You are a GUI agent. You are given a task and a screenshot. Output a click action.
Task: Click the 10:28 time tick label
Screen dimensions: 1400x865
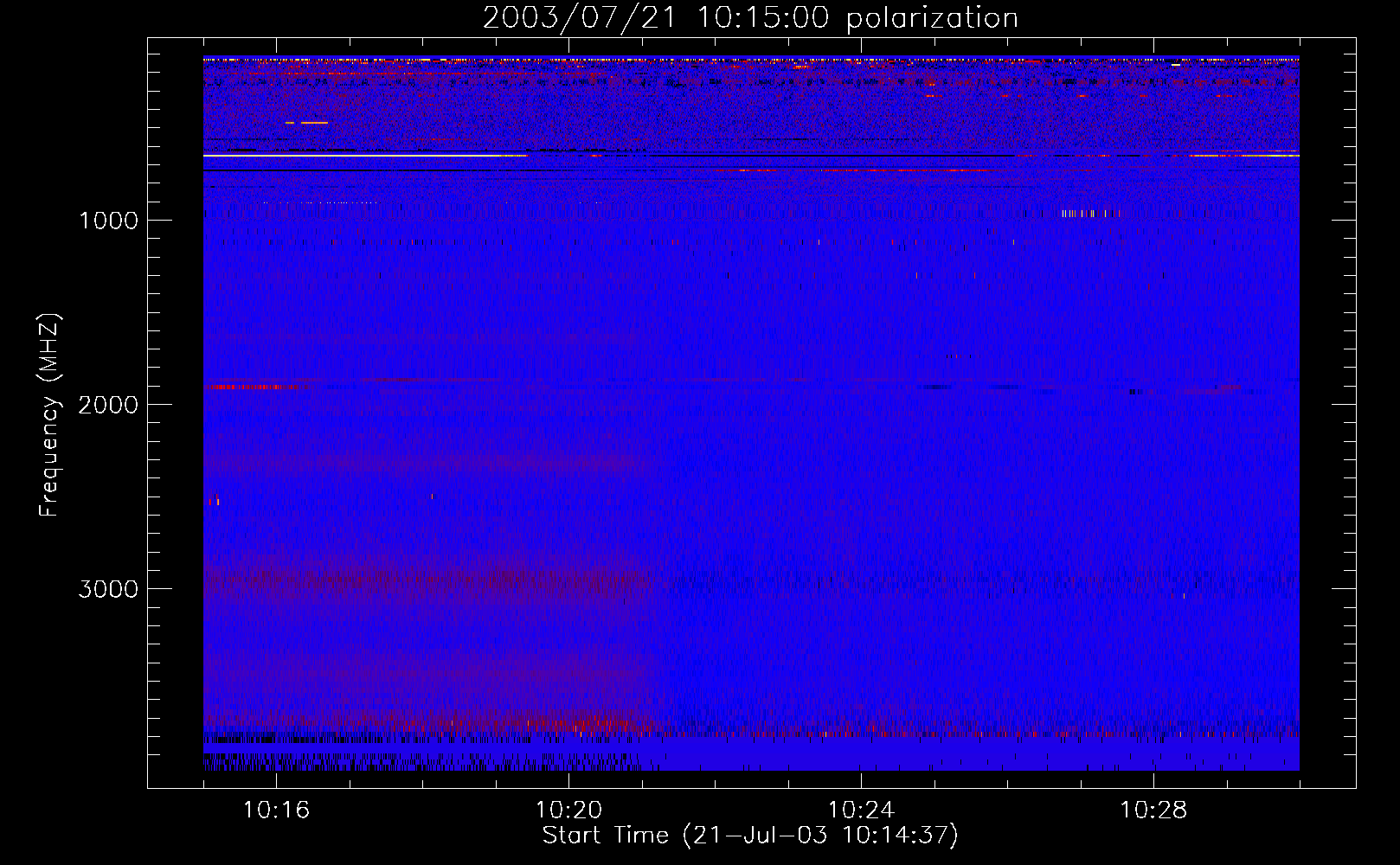point(1153,811)
